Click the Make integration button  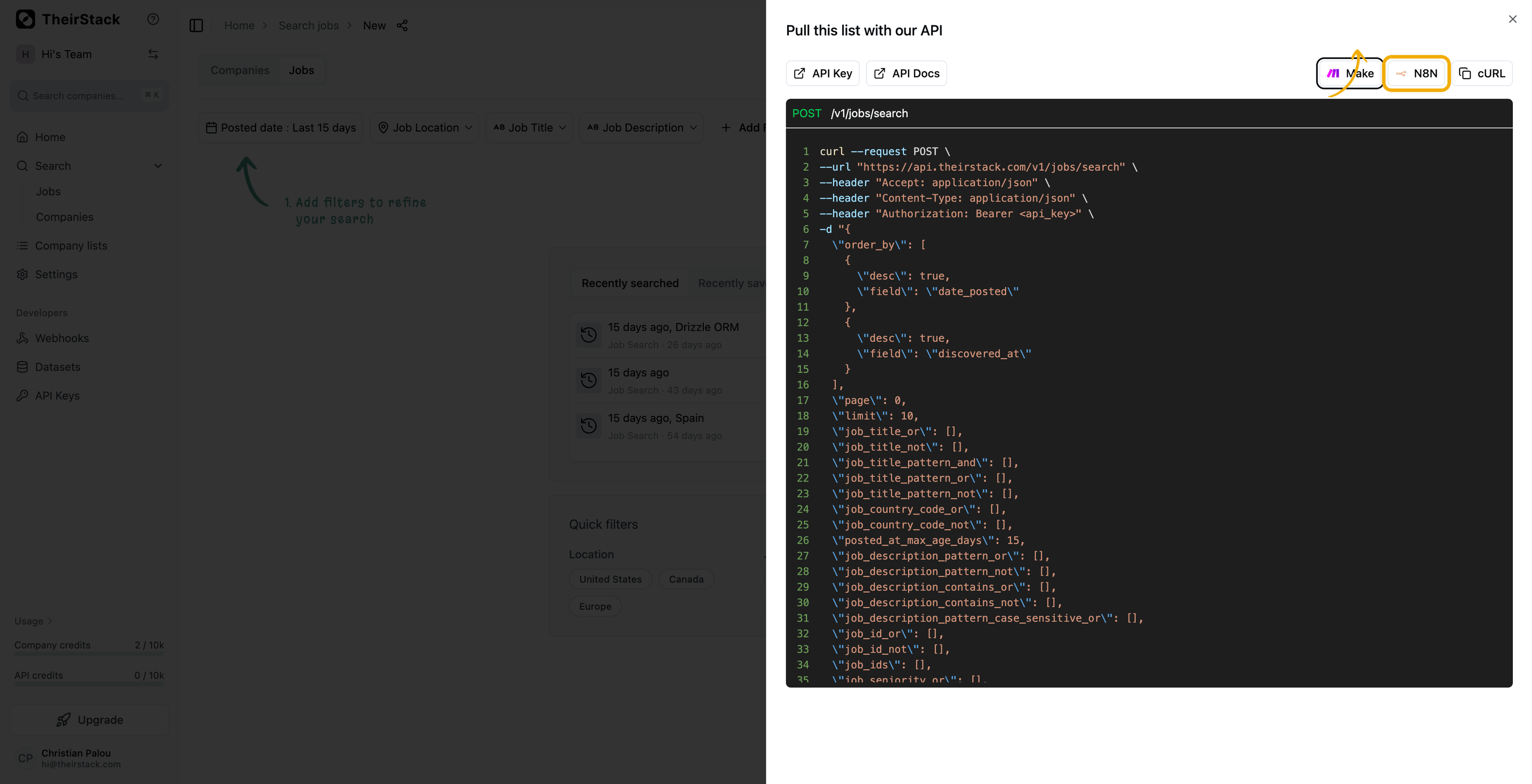point(1350,73)
